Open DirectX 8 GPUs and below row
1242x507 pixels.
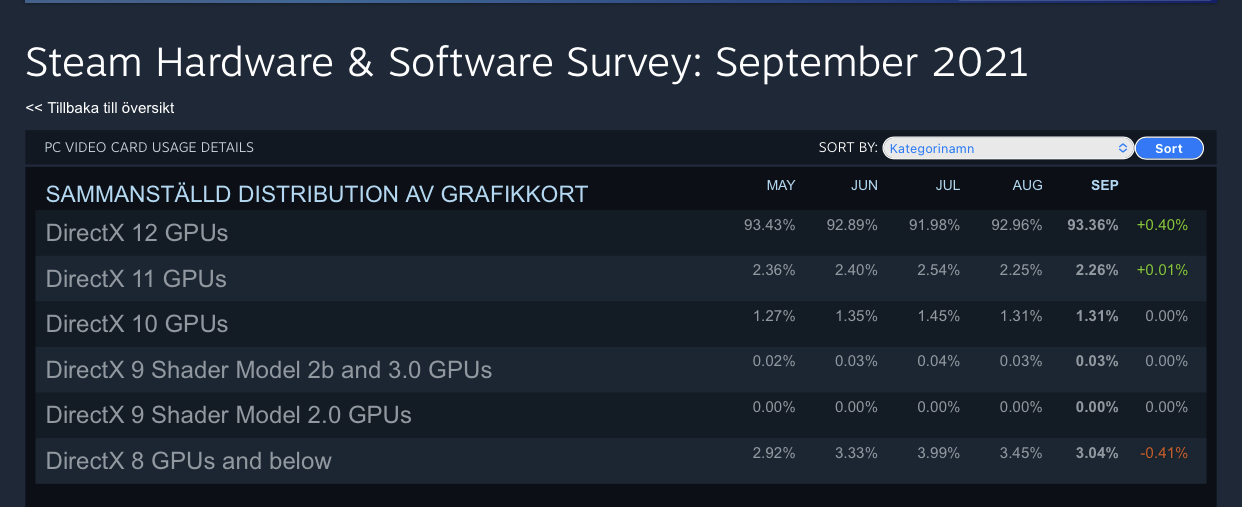[189, 461]
